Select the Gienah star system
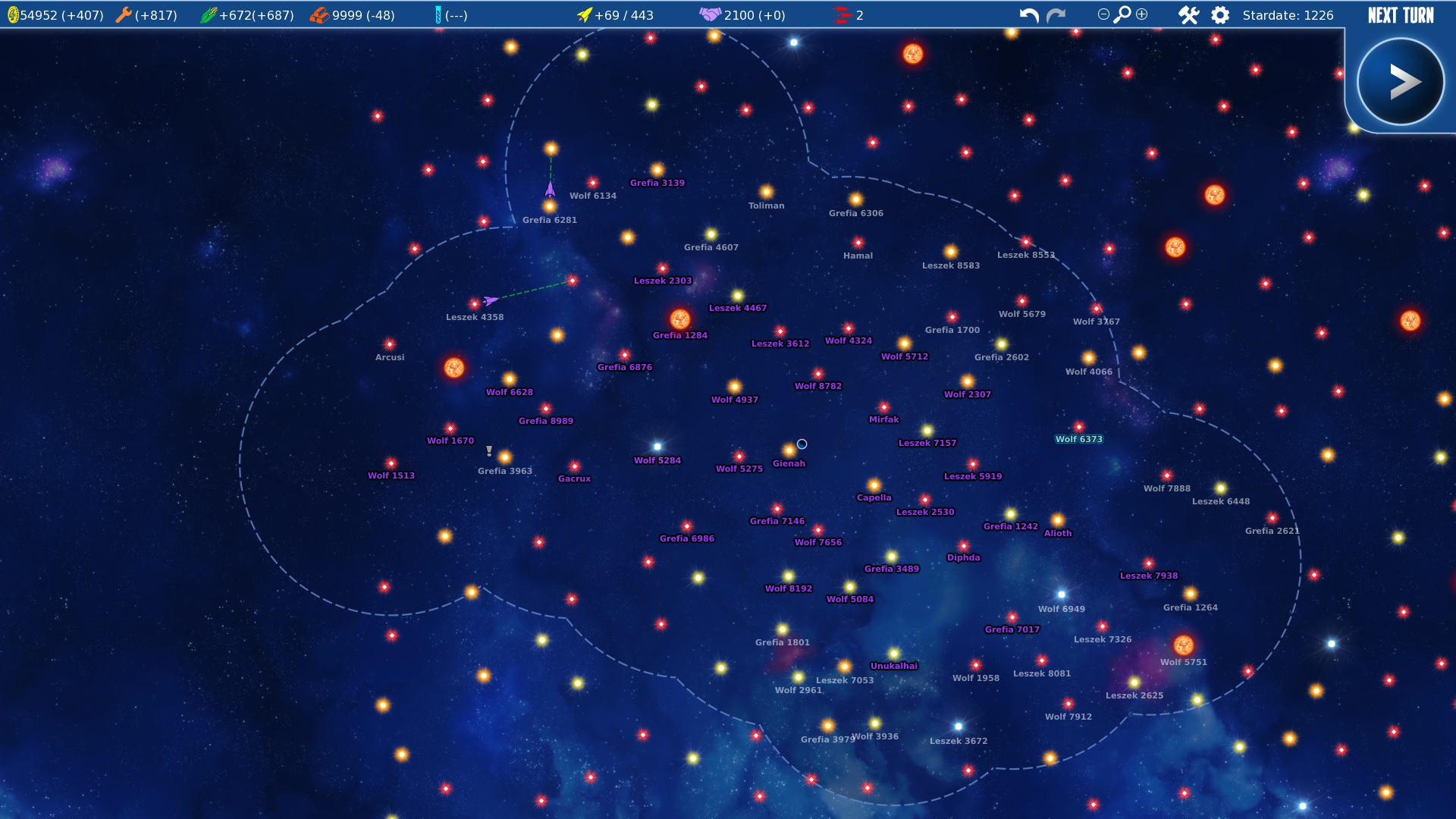 [x=789, y=450]
